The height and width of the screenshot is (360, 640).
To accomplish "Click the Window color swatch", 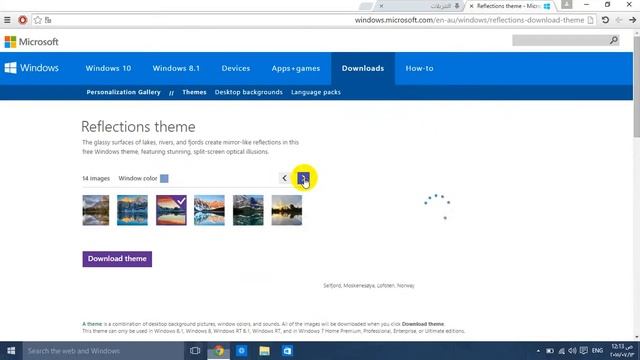I will point(164,178).
